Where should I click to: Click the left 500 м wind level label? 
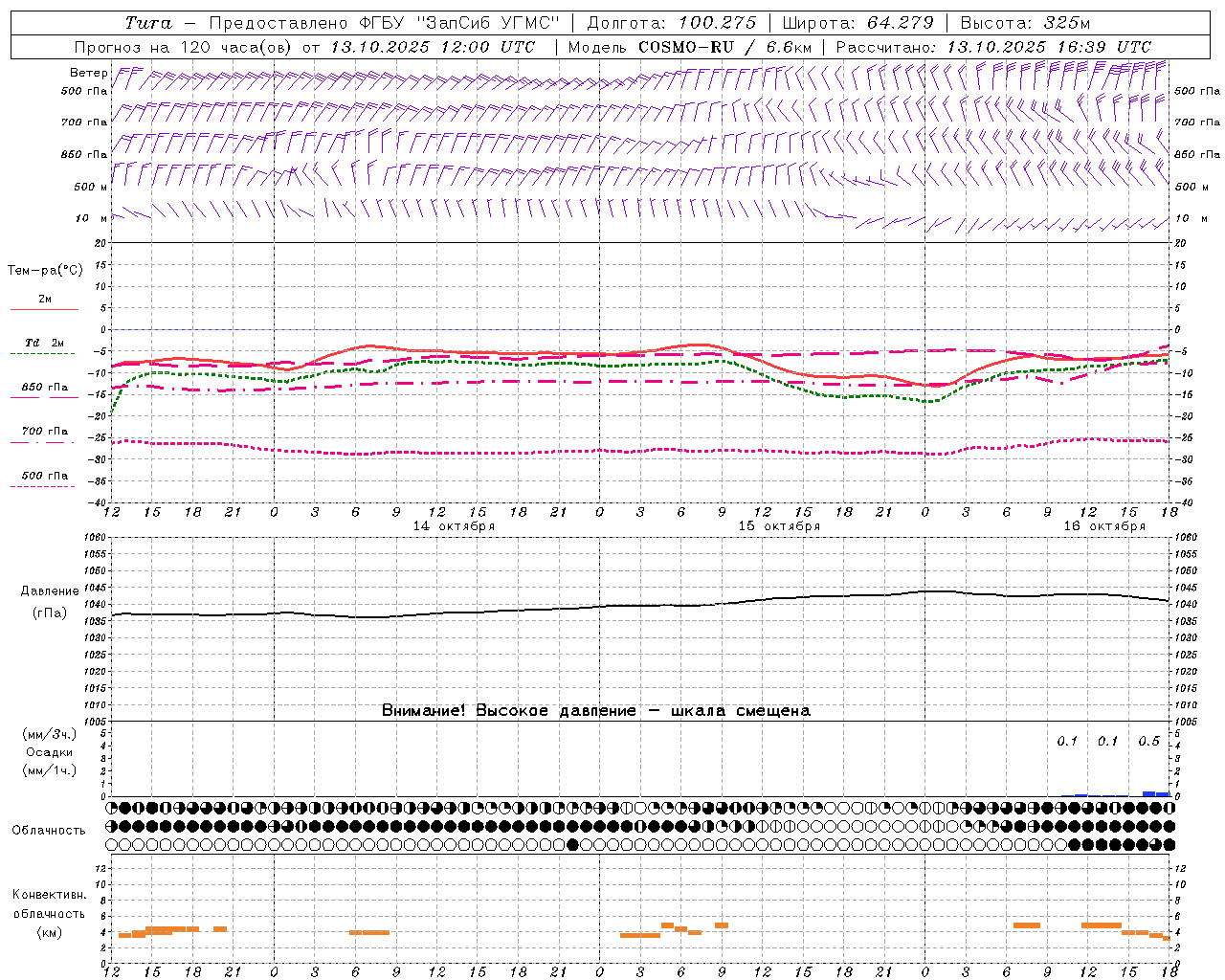[90, 187]
